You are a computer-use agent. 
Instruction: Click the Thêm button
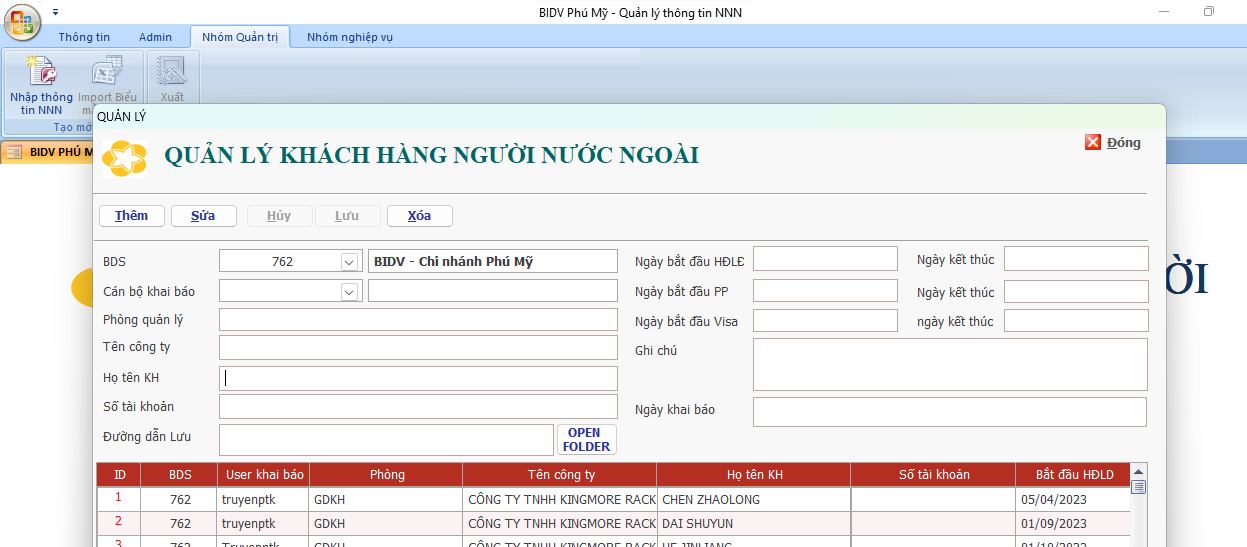tap(131, 216)
